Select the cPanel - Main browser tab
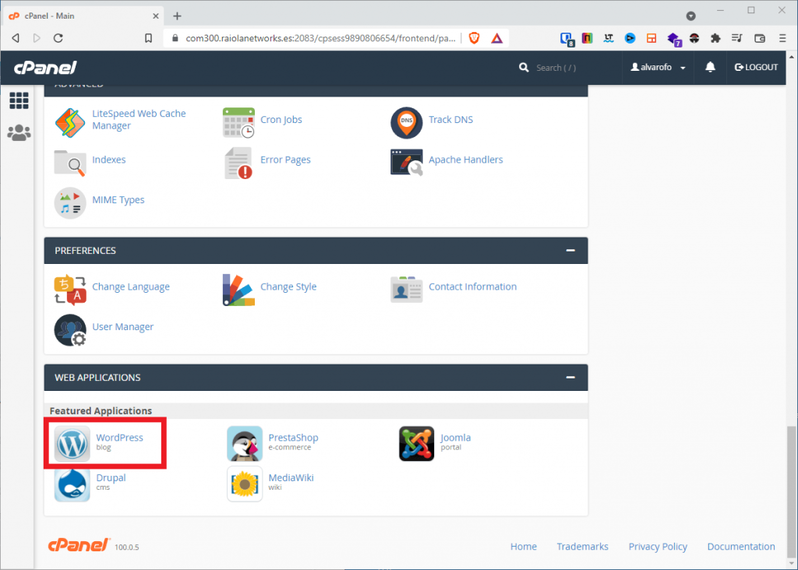The width and height of the screenshot is (798, 570). point(84,16)
